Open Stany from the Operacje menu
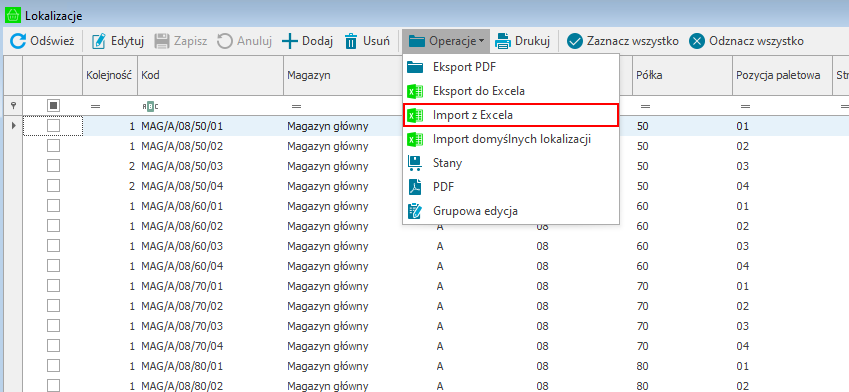 [511, 163]
